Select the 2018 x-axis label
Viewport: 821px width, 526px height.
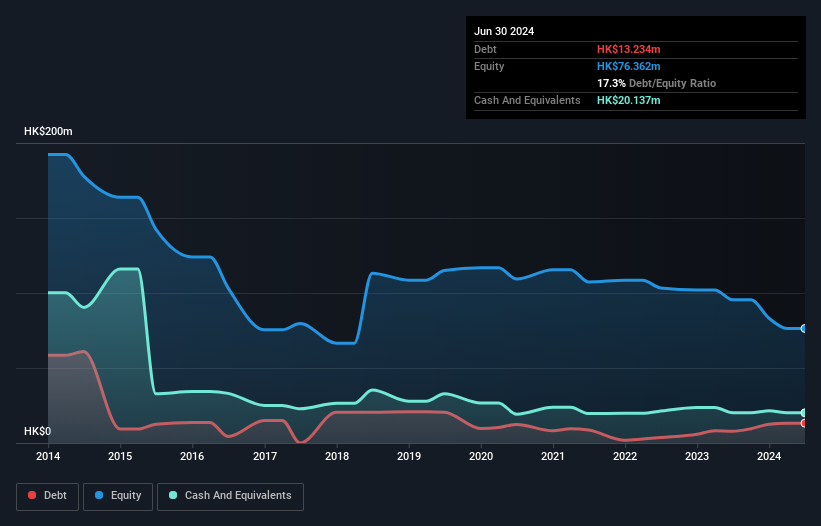tap(337, 457)
